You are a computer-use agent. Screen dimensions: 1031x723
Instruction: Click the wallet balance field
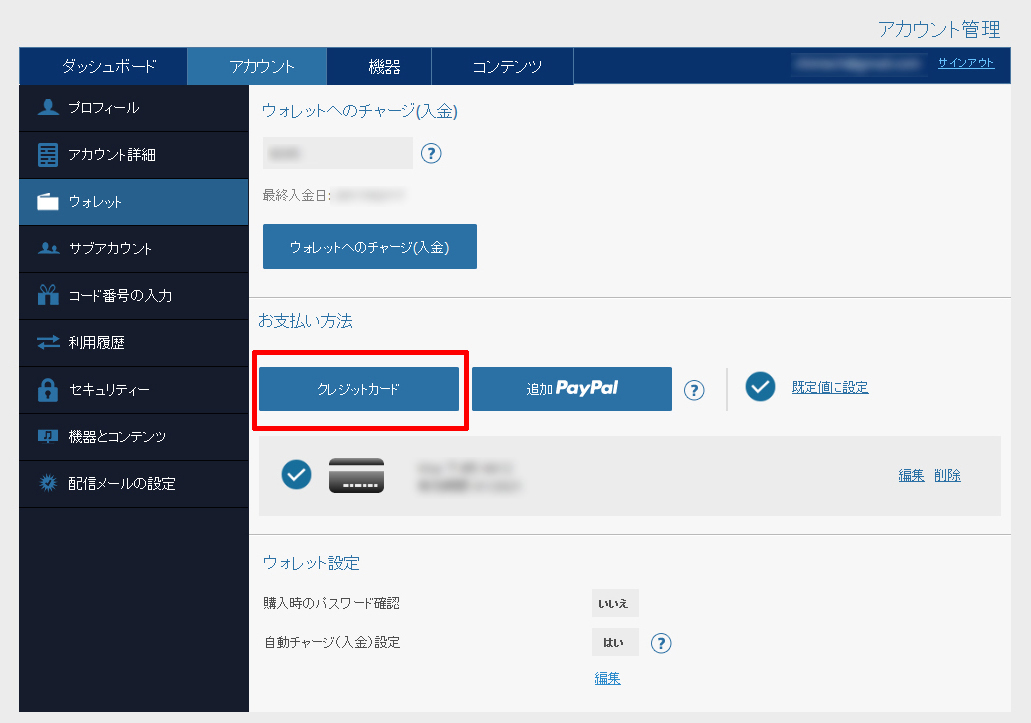(338, 153)
